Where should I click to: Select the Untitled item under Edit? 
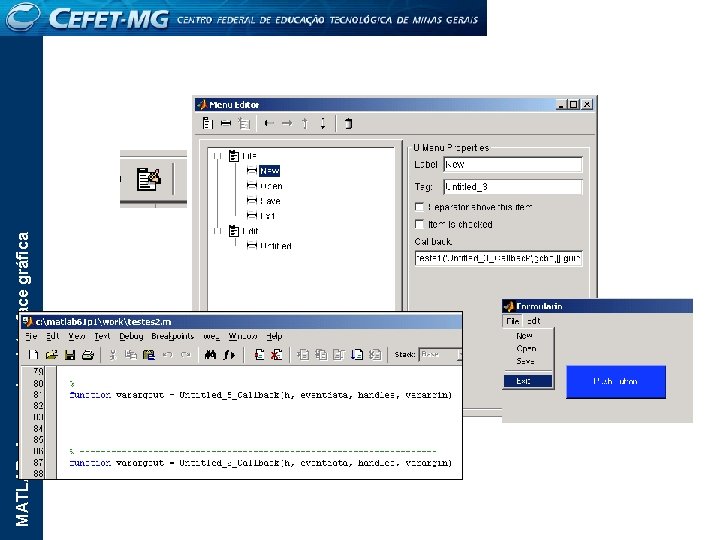tap(269, 246)
